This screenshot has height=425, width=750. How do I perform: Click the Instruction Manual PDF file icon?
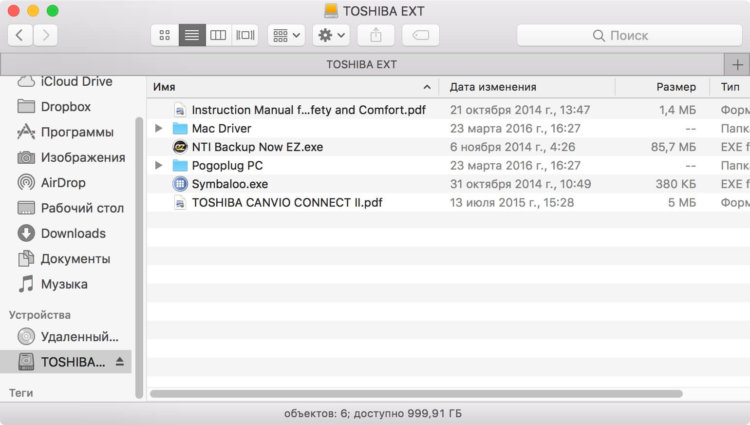180,110
